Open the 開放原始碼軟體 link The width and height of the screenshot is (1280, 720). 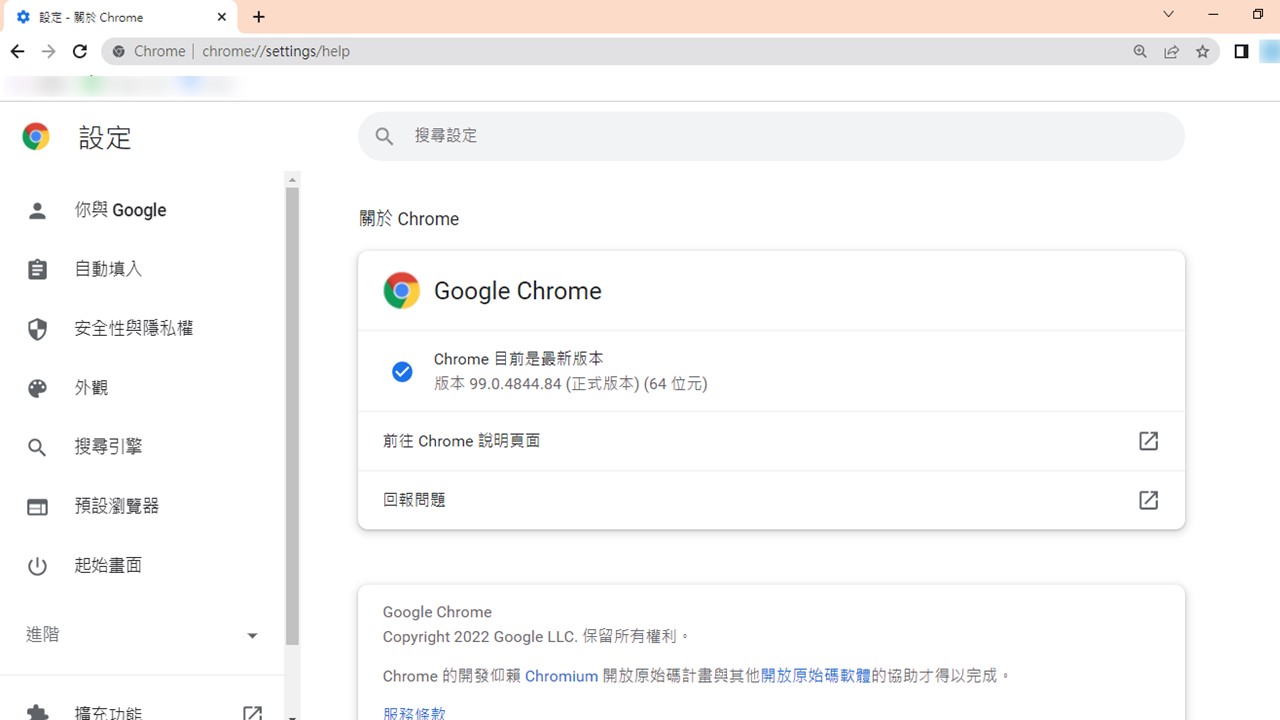click(x=816, y=676)
